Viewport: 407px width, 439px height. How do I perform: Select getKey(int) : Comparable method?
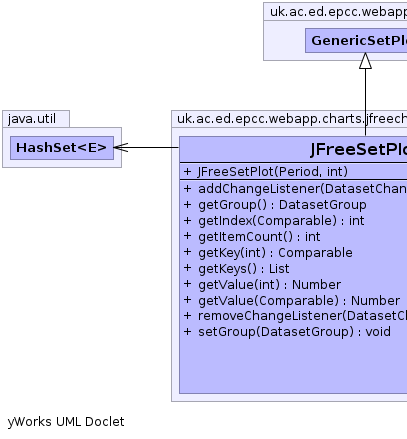[275, 253]
